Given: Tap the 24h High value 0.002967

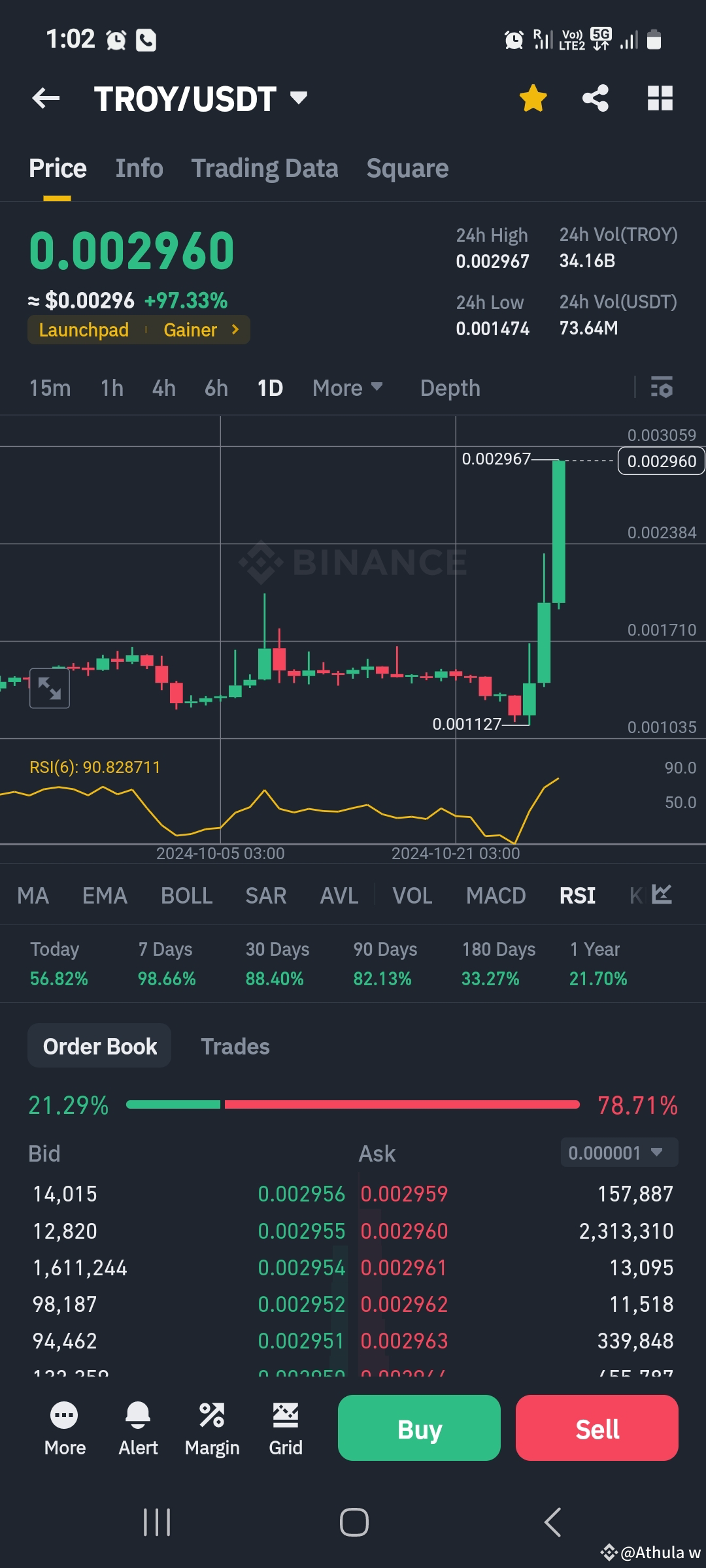Looking at the screenshot, I should 492,261.
